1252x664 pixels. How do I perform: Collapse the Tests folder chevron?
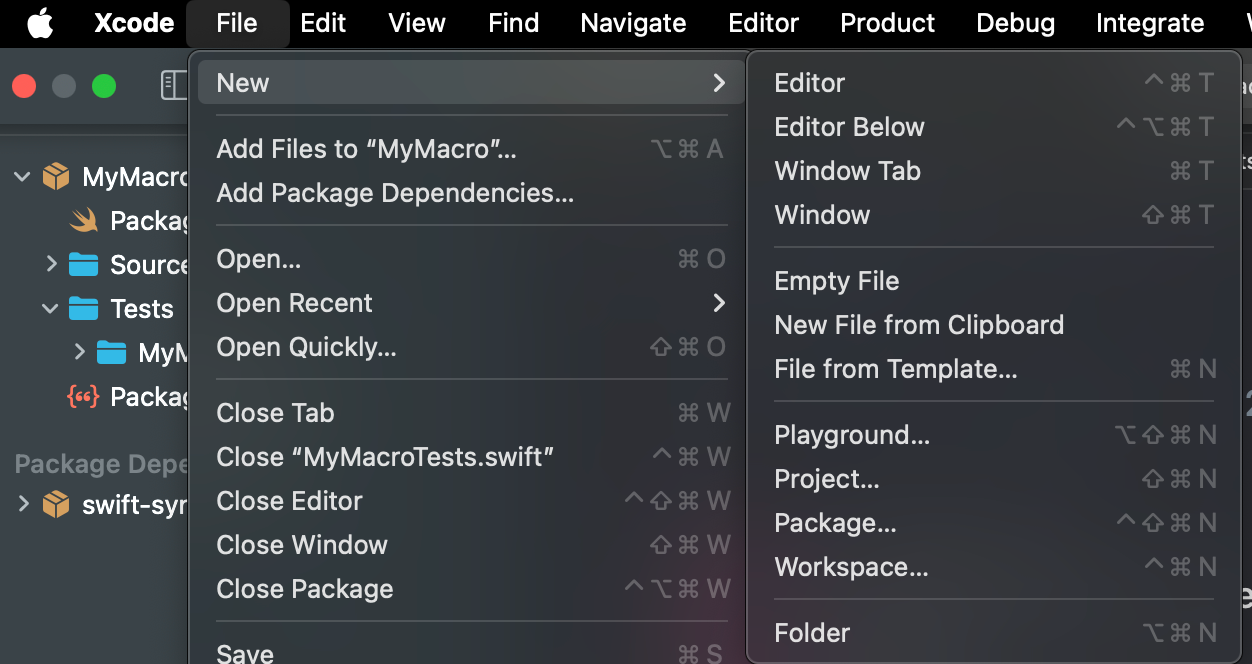click(x=51, y=309)
